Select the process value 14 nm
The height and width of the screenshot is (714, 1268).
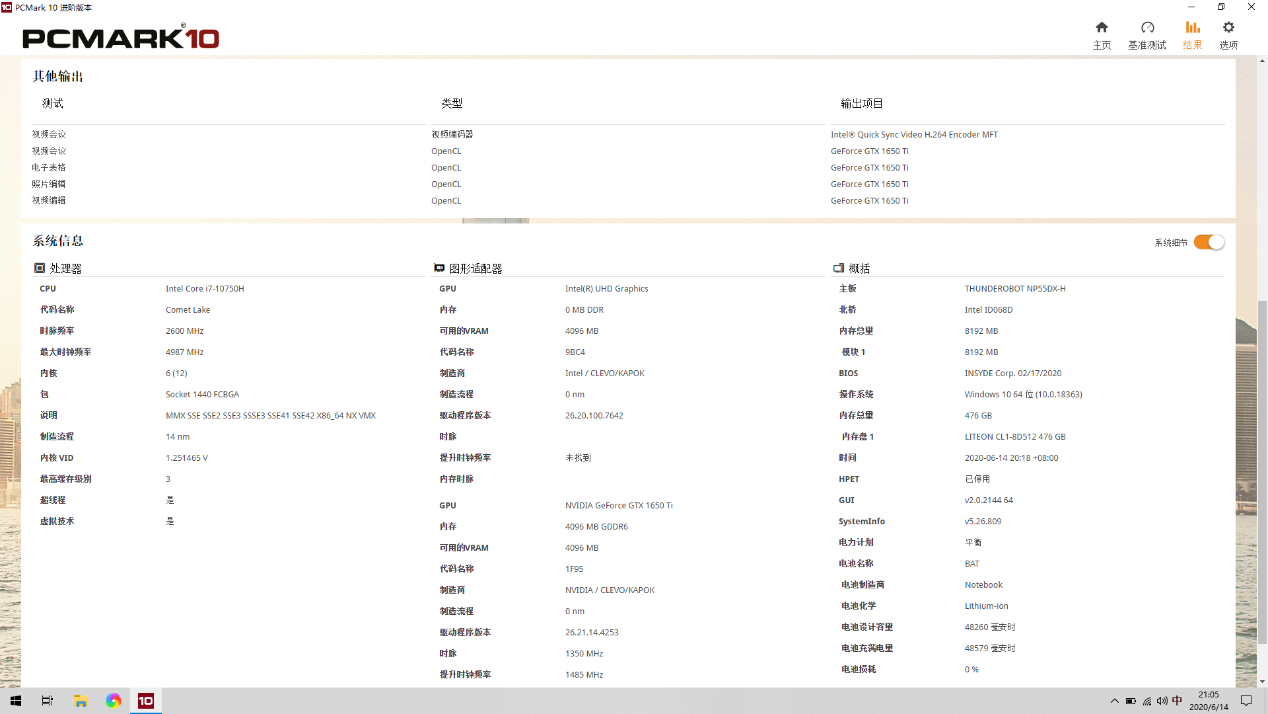tap(178, 437)
